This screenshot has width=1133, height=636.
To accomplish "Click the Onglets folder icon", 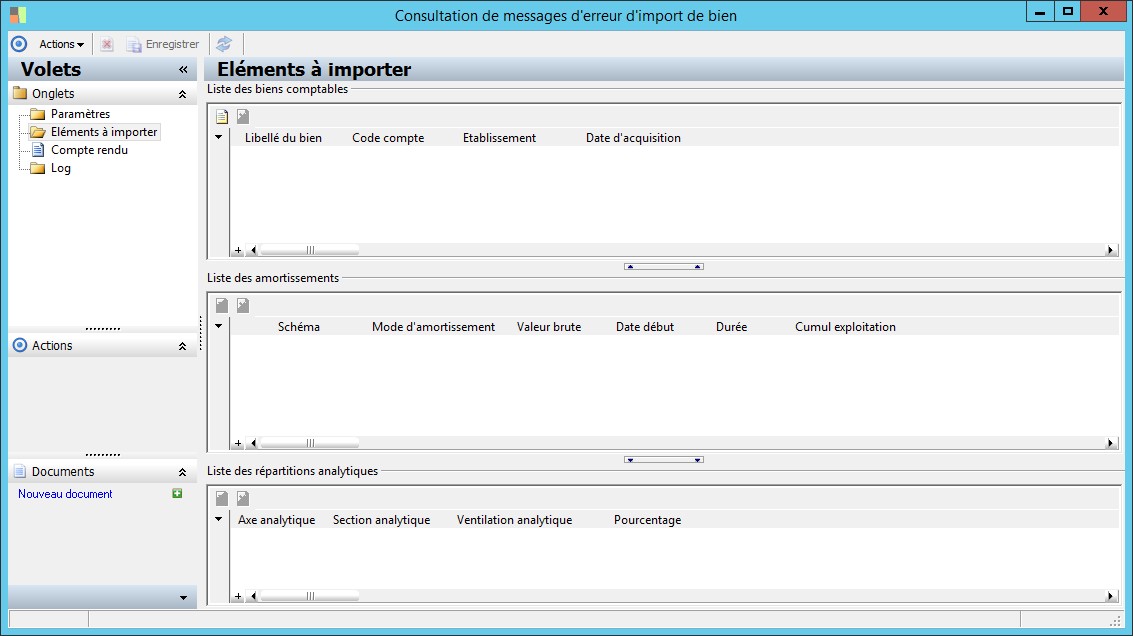I will coord(20,93).
